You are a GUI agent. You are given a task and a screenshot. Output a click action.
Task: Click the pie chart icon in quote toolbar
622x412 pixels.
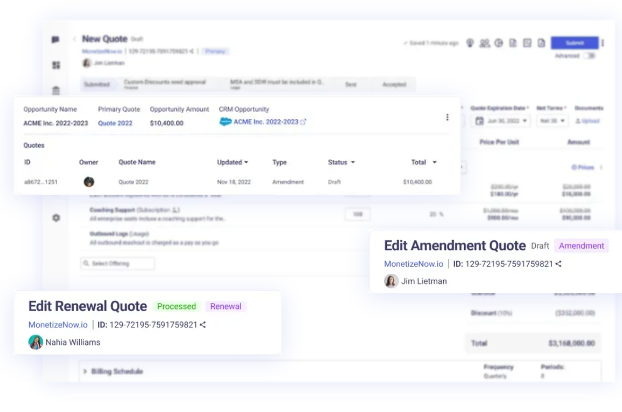pos(499,43)
